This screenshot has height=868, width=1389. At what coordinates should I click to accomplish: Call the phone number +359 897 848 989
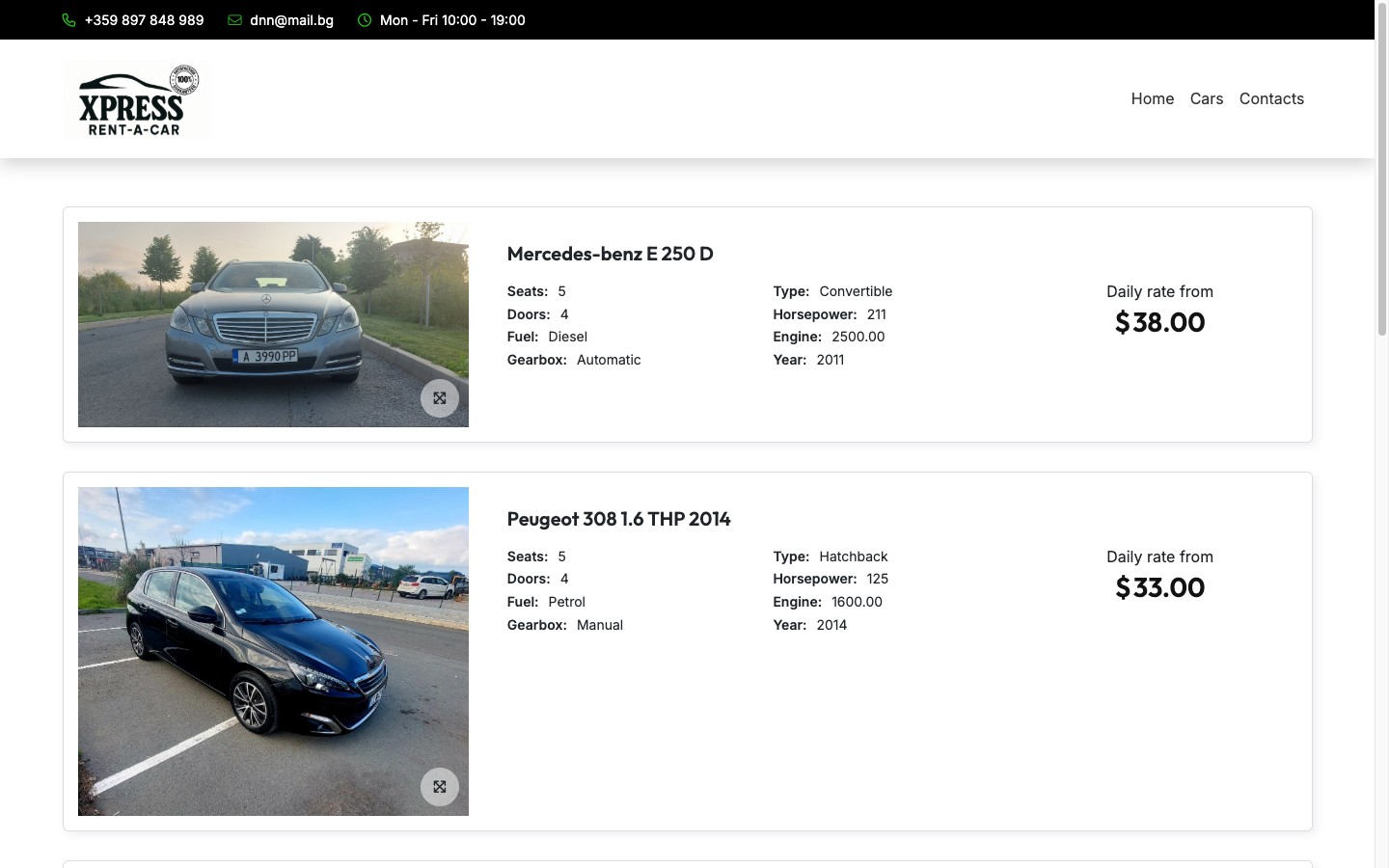pos(144,20)
